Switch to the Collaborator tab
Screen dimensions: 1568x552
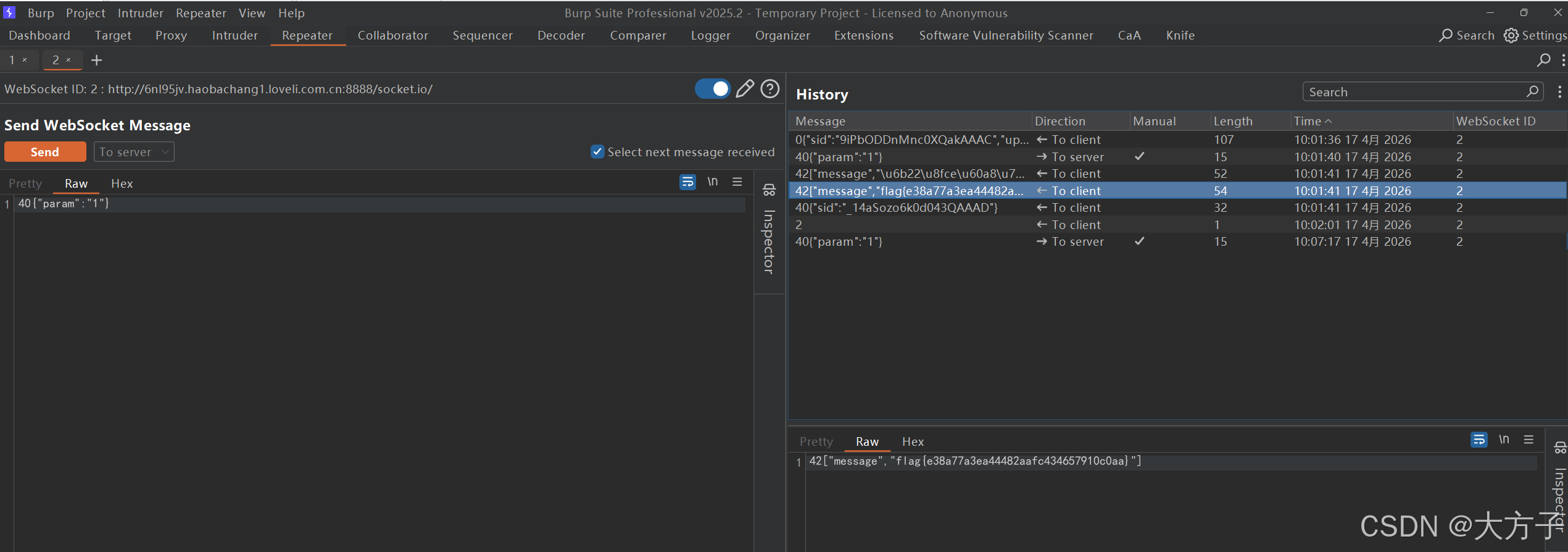pos(392,35)
